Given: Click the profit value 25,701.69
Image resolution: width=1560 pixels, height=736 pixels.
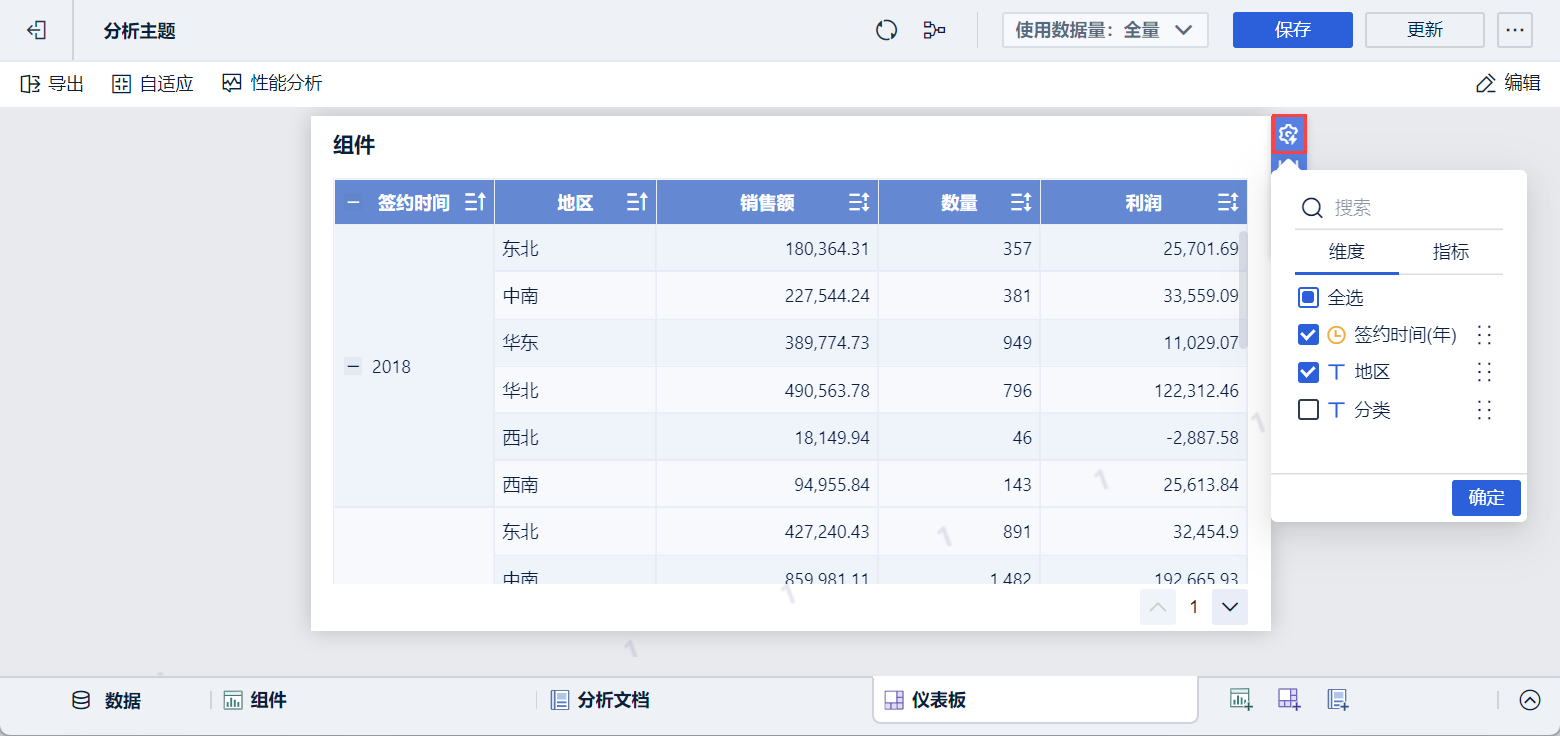Looking at the screenshot, I should coord(1201,248).
